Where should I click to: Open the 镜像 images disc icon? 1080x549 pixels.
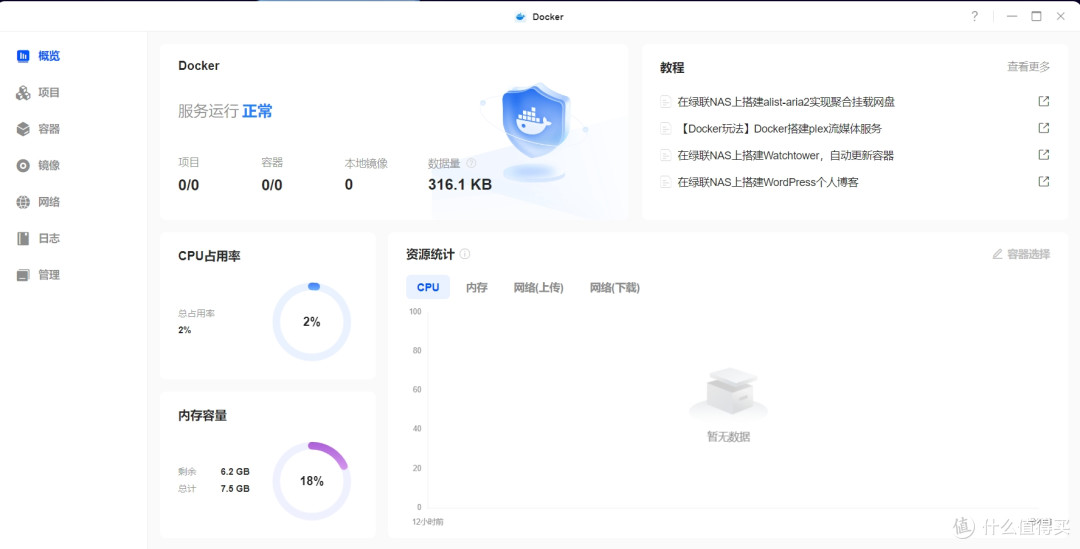(x=23, y=165)
